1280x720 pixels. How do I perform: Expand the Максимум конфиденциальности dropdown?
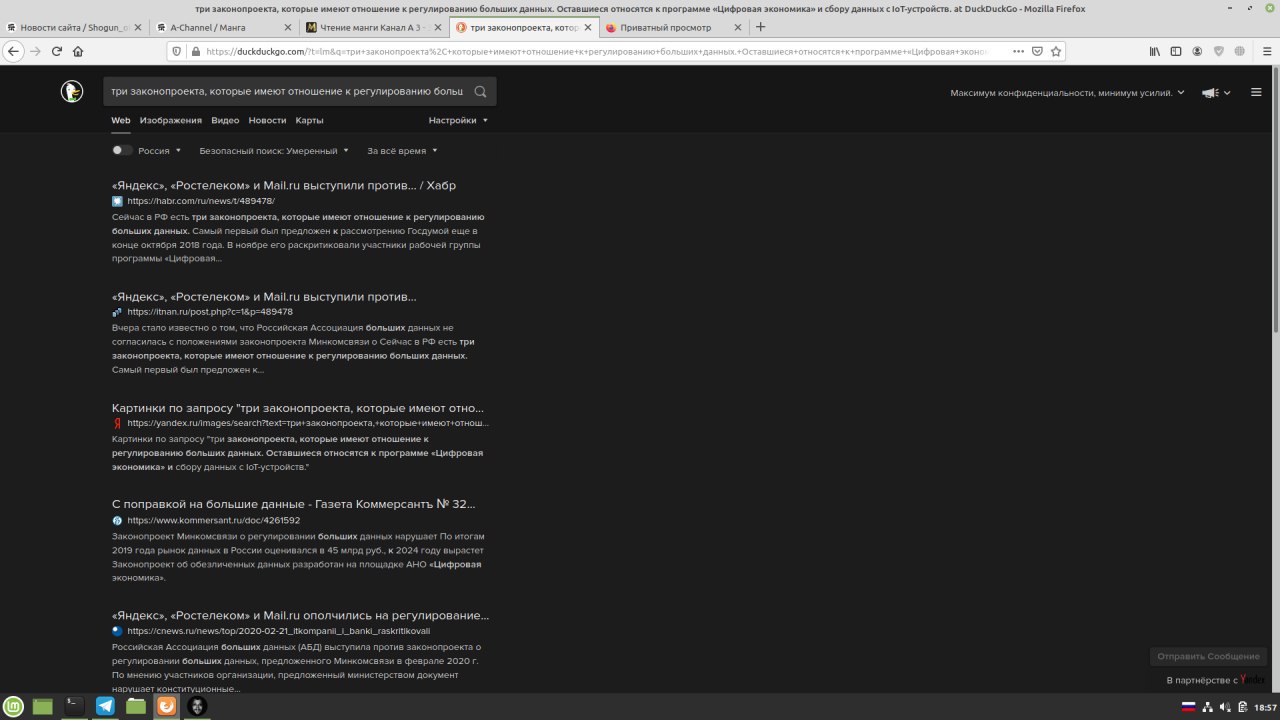[1067, 93]
